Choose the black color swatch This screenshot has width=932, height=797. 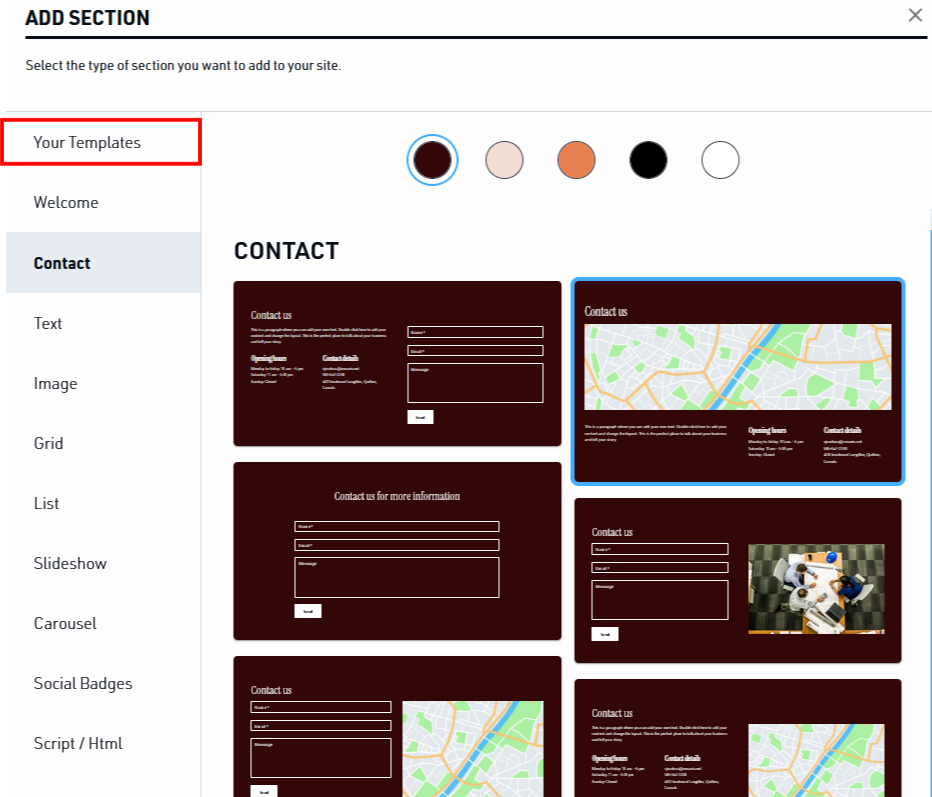tap(648, 160)
